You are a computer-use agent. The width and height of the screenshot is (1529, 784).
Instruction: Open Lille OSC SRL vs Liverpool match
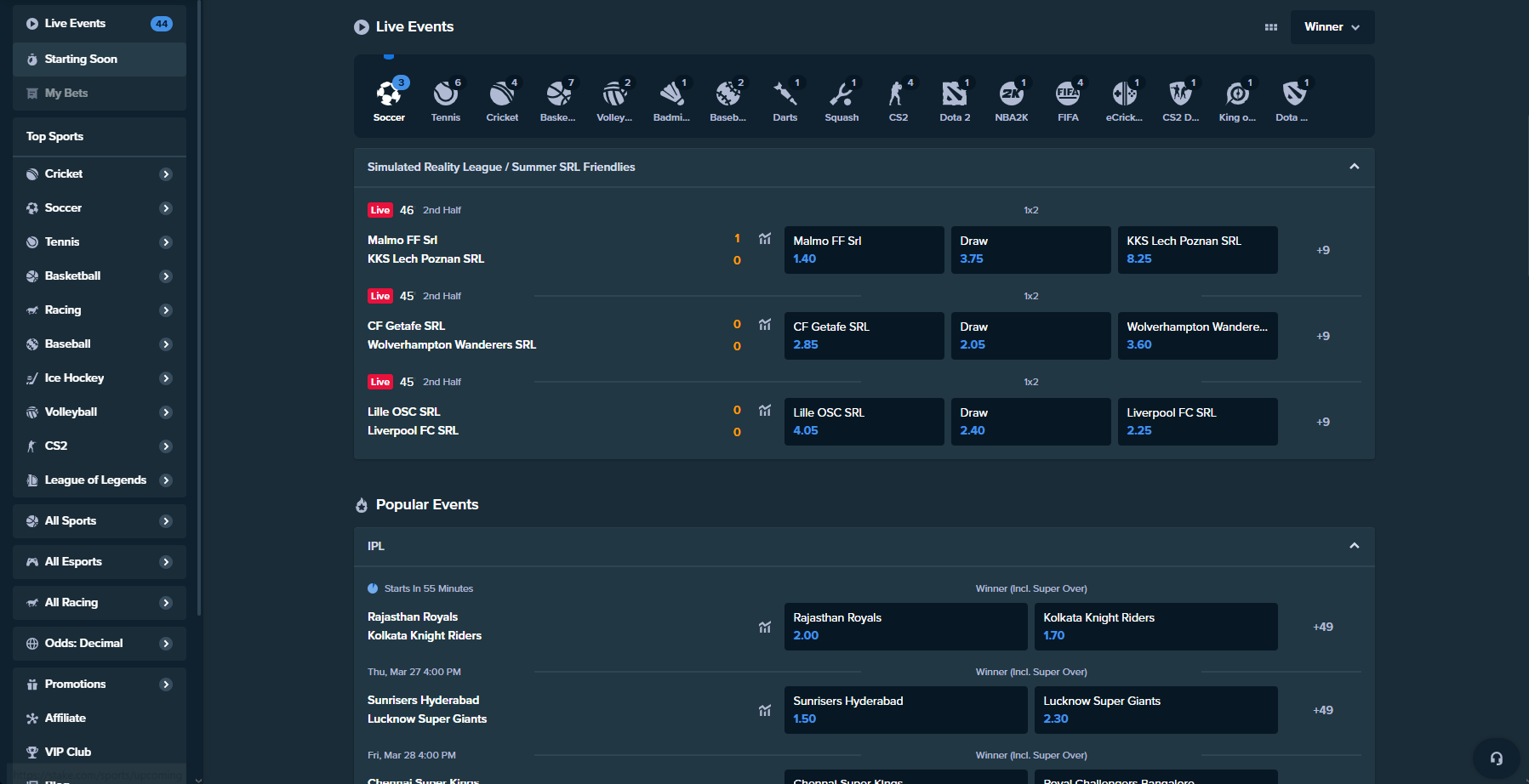[x=413, y=421]
